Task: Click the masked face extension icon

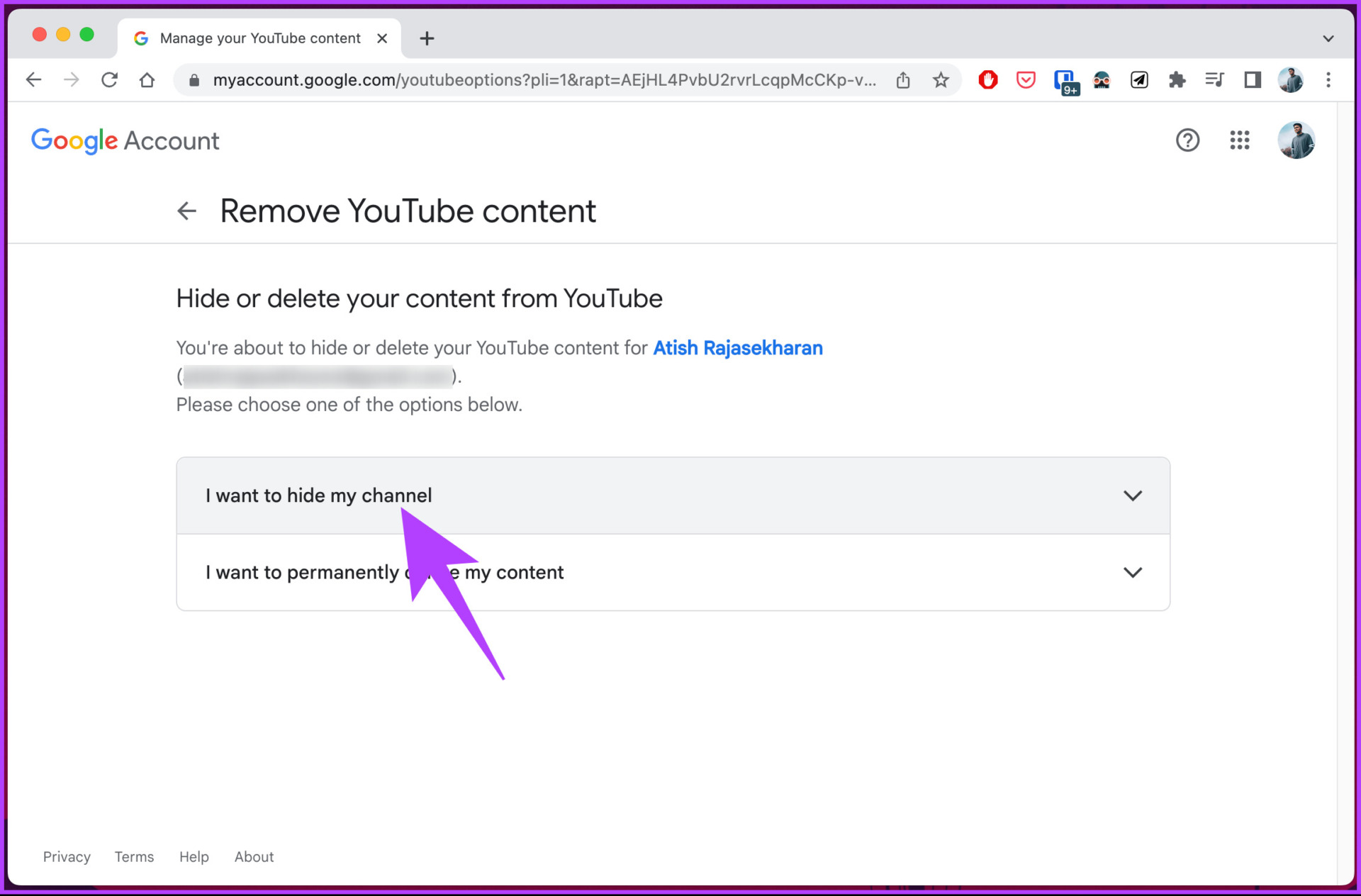Action: [1101, 80]
